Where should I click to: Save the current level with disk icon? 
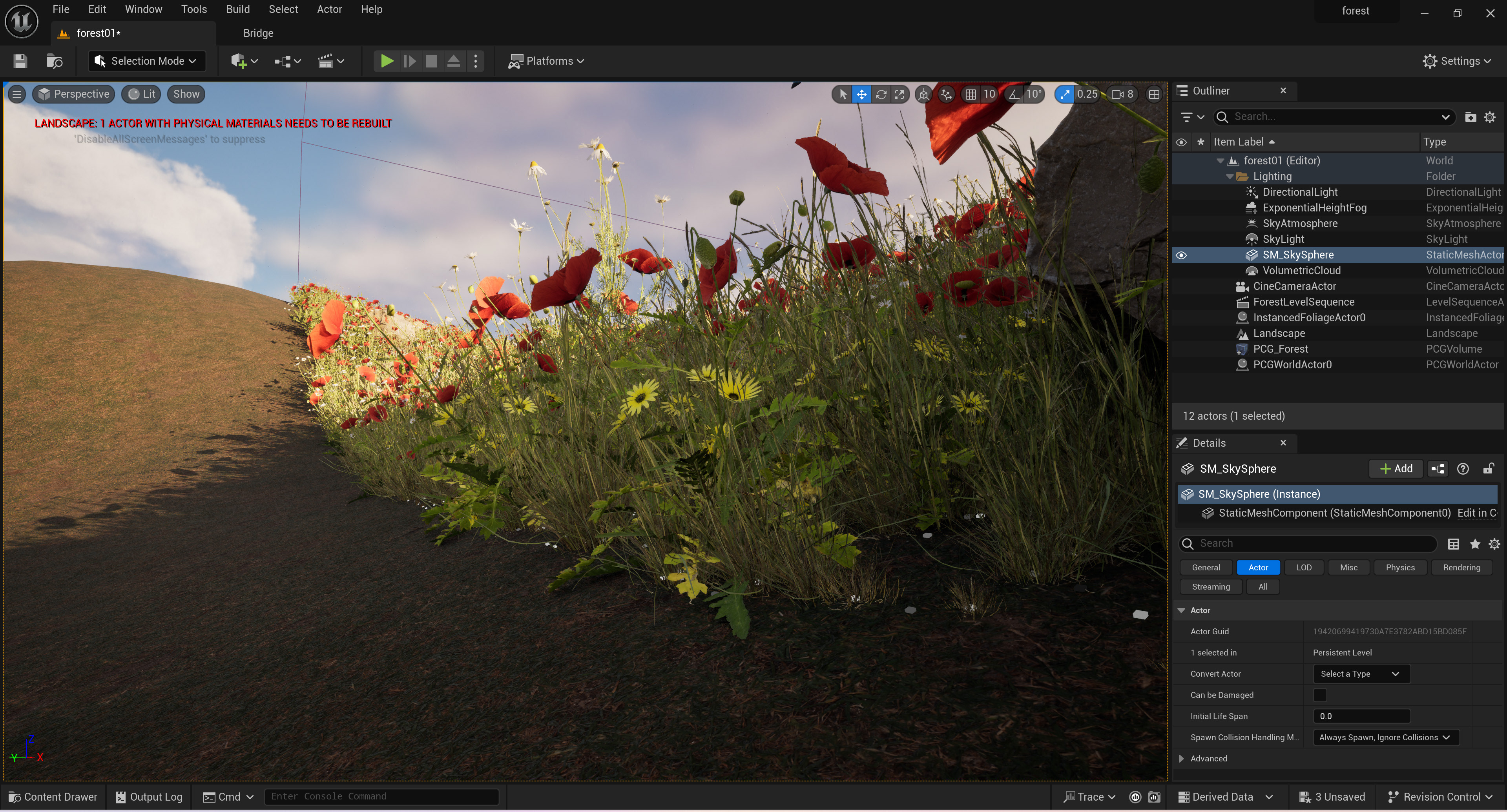click(20, 61)
